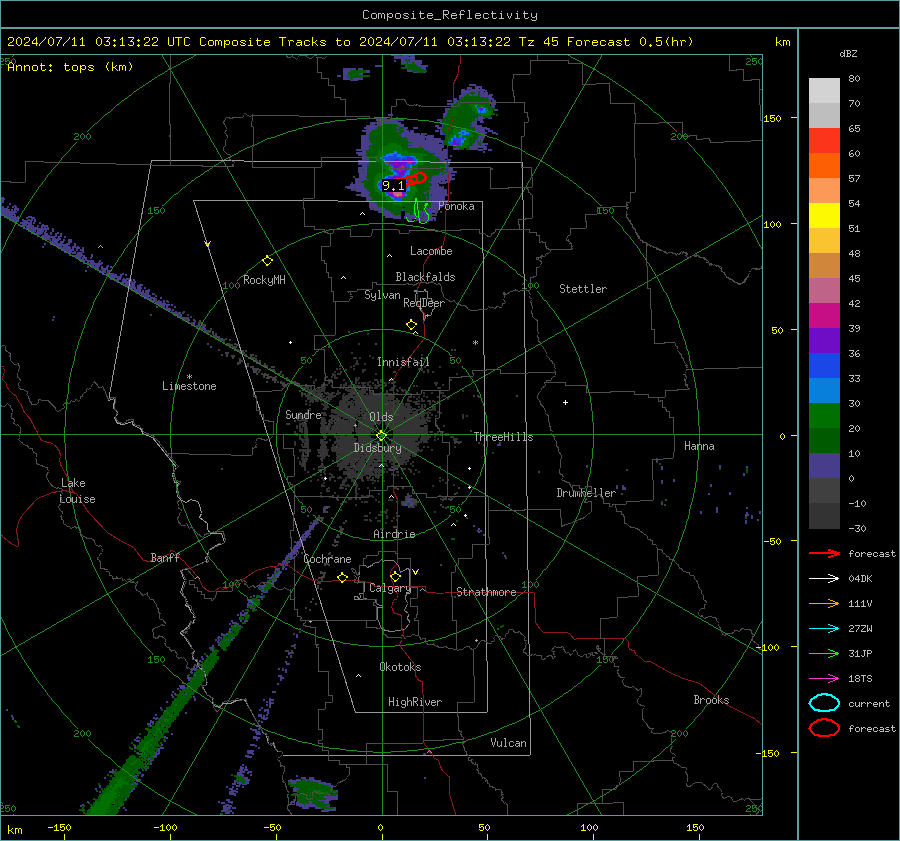The width and height of the screenshot is (900, 841).
Task: Click the Calgary city label
Action: [390, 588]
